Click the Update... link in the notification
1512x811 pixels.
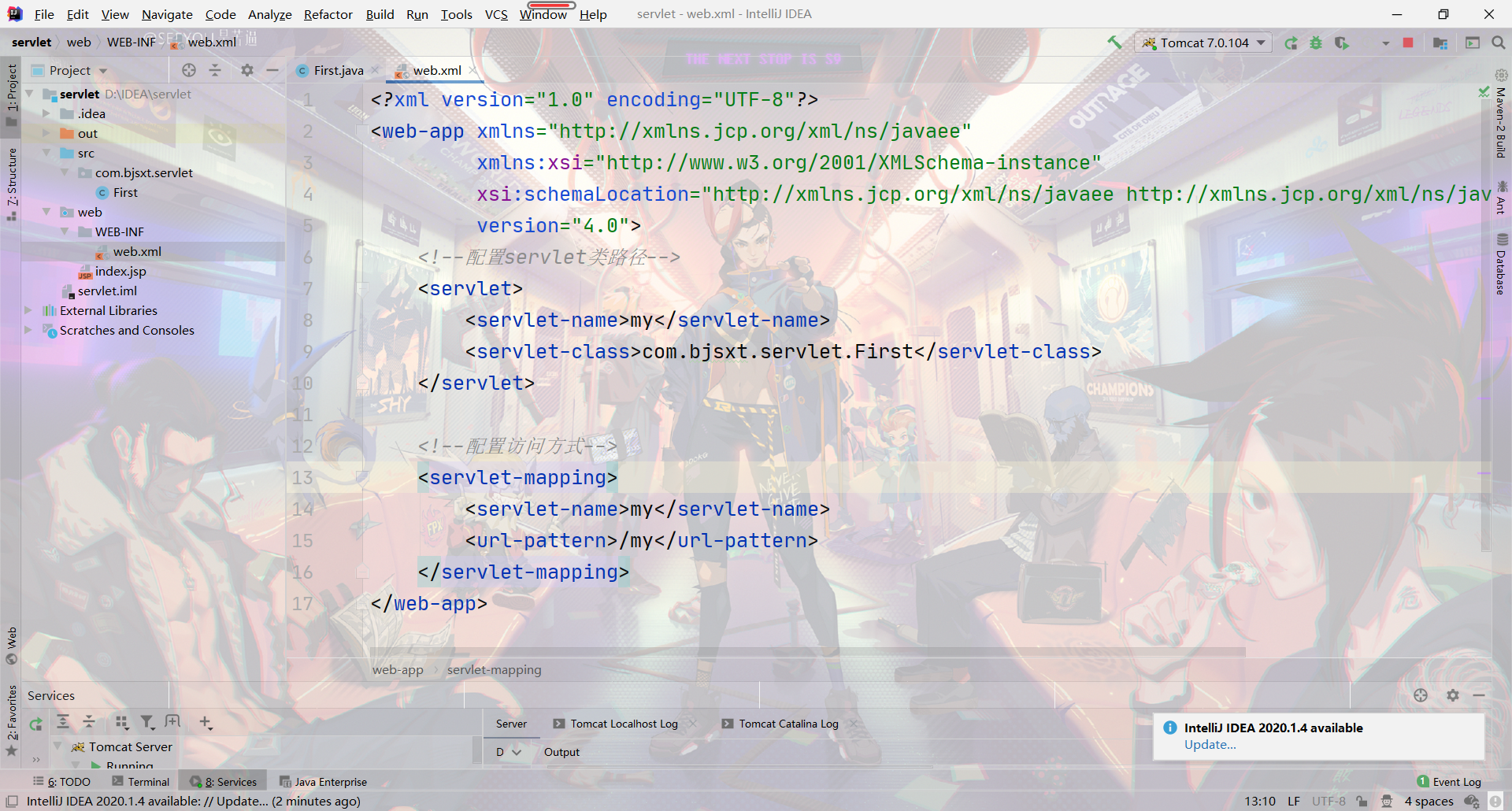click(x=1210, y=745)
